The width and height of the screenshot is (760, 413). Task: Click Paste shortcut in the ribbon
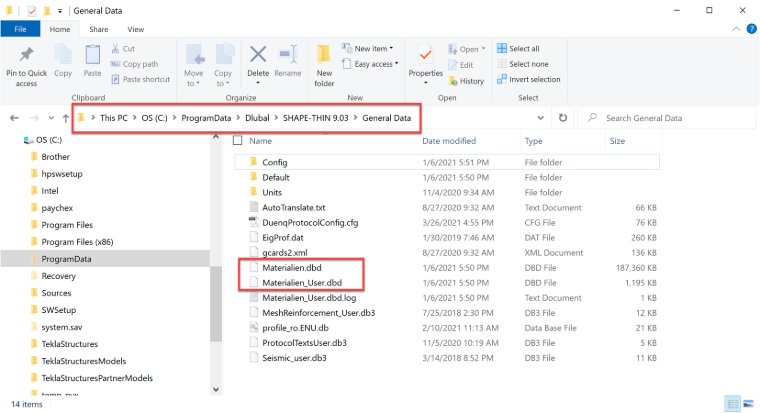(141, 79)
